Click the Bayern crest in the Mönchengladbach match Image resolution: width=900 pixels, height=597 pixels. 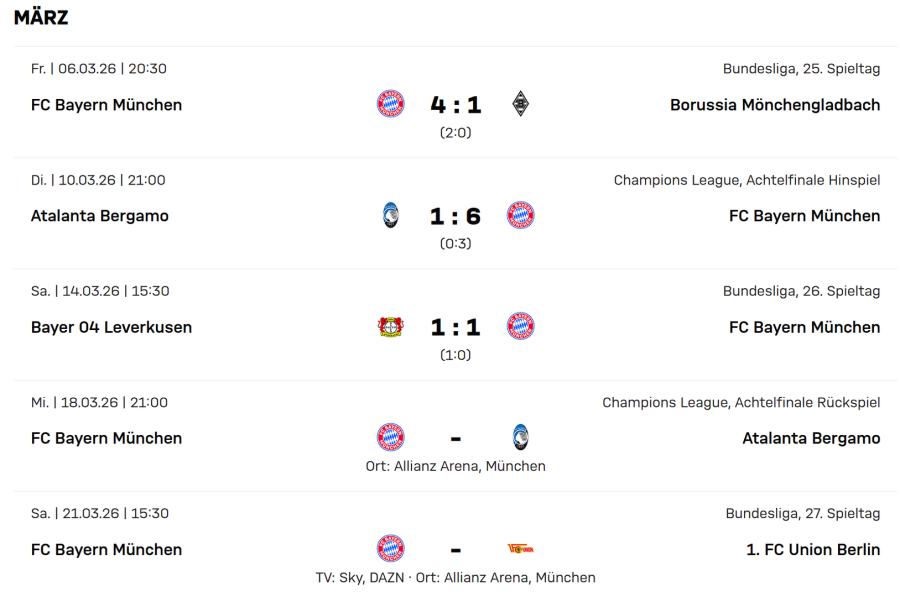pyautogui.click(x=391, y=104)
